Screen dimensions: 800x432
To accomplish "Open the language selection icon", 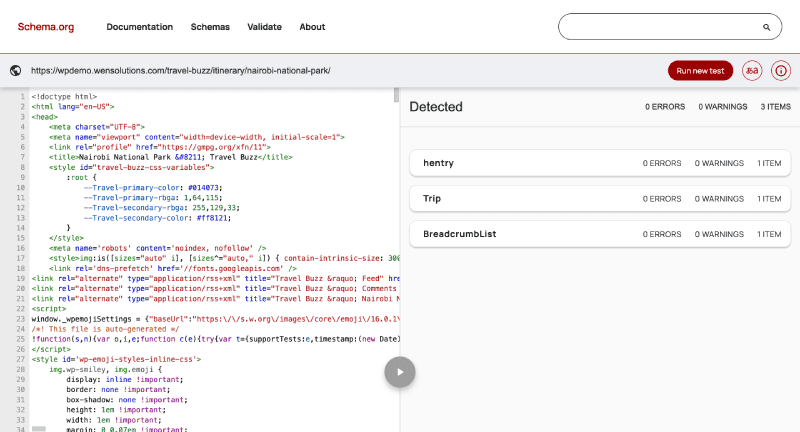I will tap(752, 71).
